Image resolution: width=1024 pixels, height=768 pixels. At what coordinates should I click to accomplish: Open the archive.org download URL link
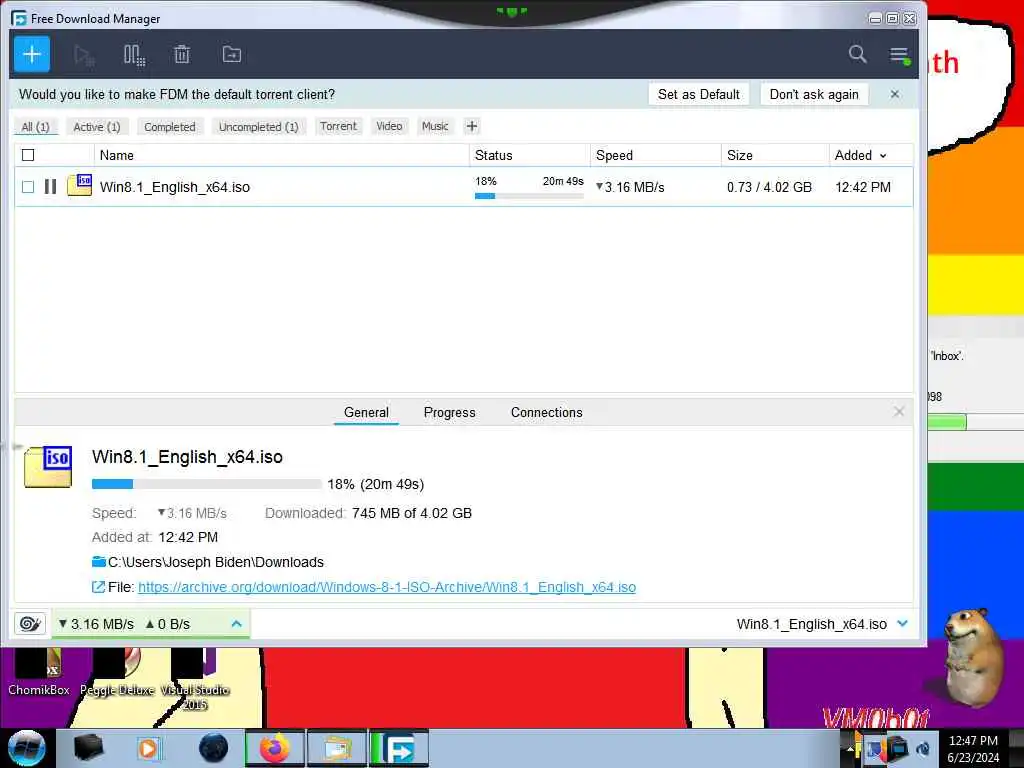point(387,587)
